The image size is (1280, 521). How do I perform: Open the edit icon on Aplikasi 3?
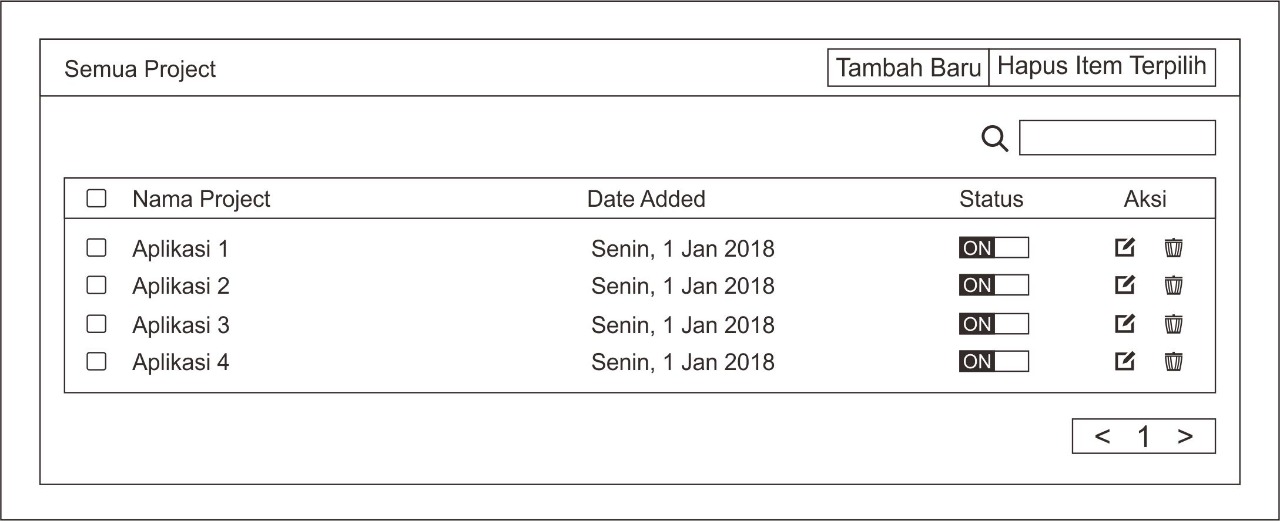pyautogui.click(x=1125, y=324)
